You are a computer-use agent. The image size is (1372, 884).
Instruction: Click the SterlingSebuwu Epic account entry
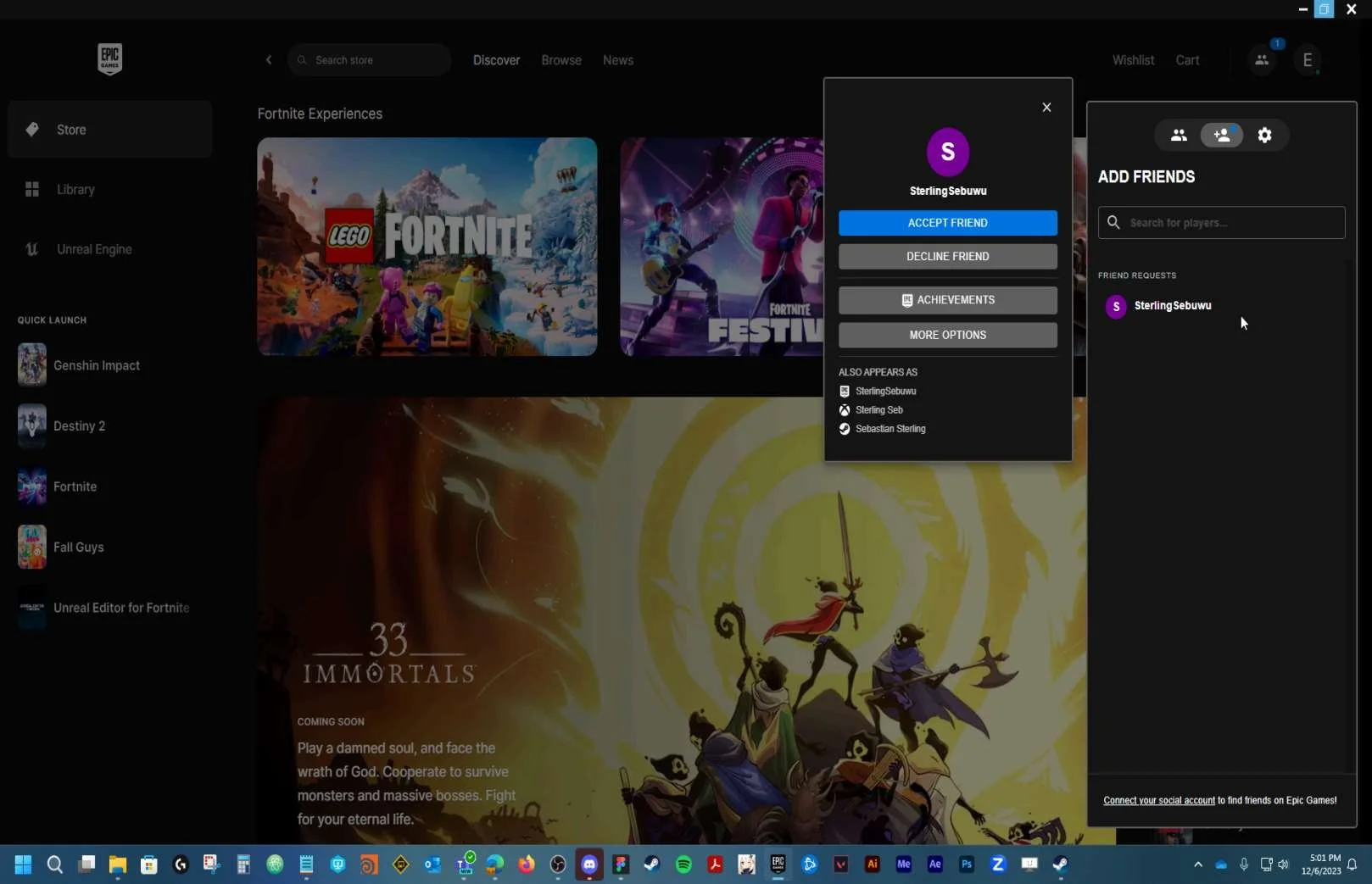pyautogui.click(x=878, y=392)
